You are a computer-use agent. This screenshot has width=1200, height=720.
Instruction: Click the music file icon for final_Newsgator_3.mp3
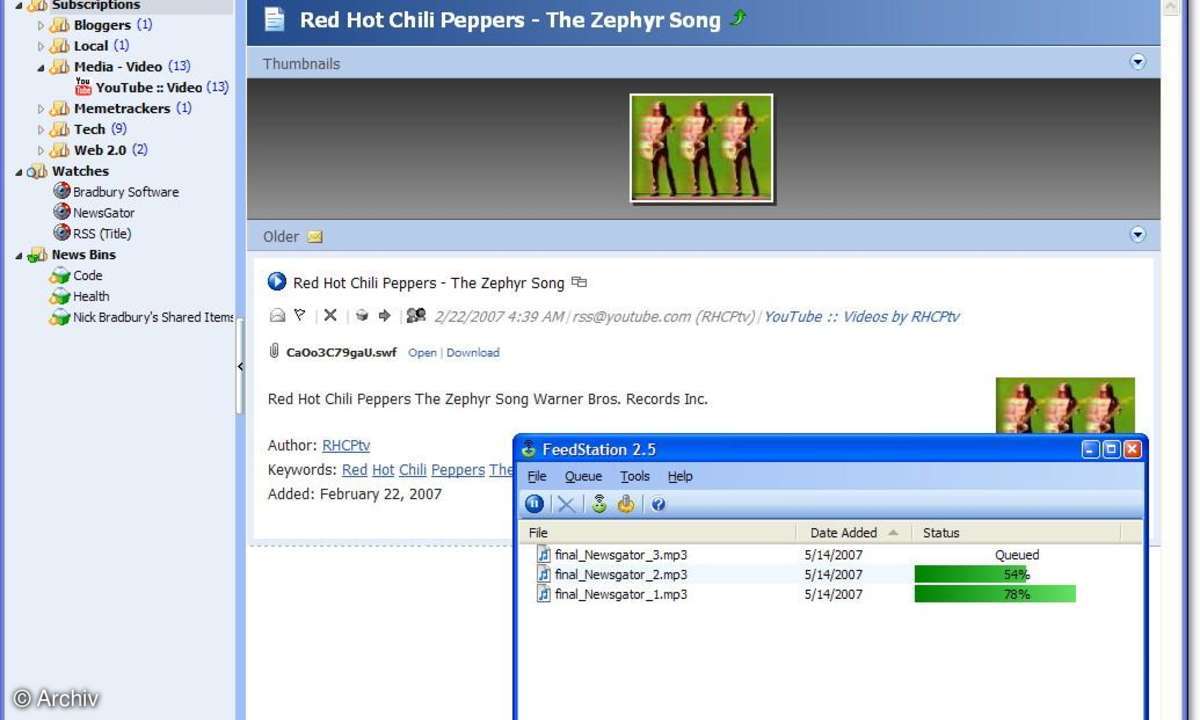click(543, 555)
